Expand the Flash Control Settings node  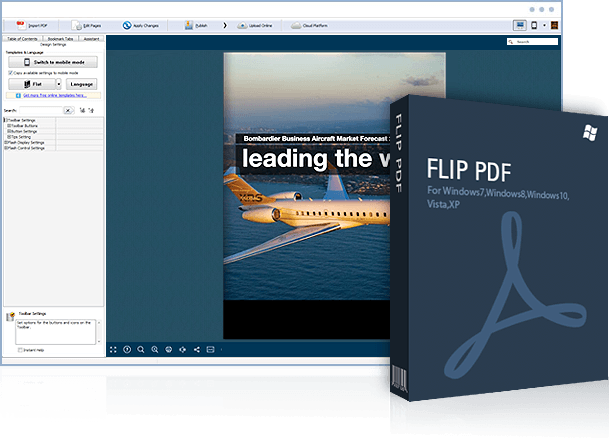click(x=5, y=148)
